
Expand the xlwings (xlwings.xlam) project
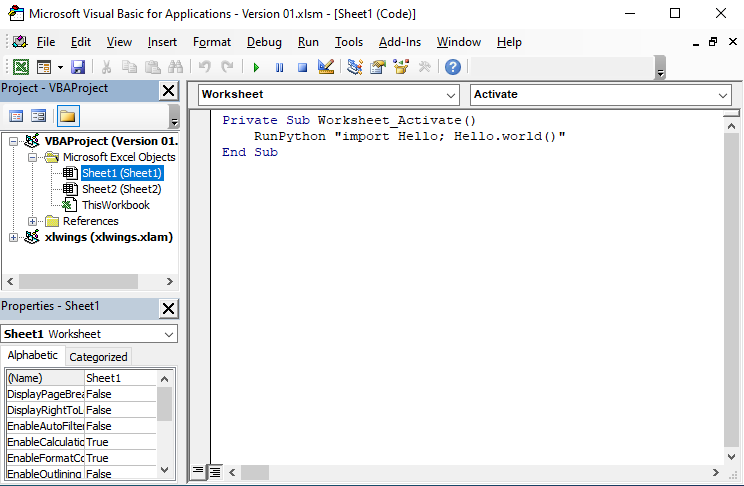(x=13, y=237)
